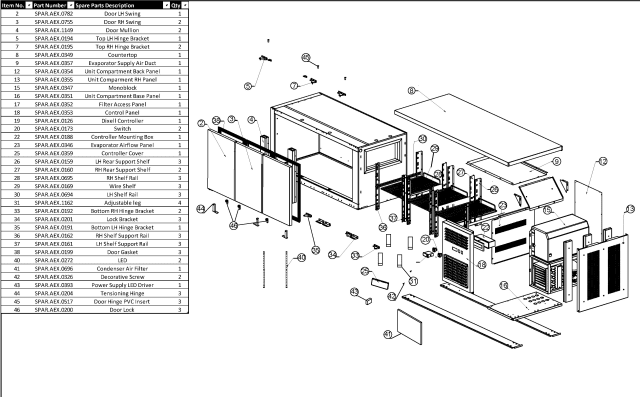Click callout bubble 45 at the top

pyautogui.click(x=306, y=57)
